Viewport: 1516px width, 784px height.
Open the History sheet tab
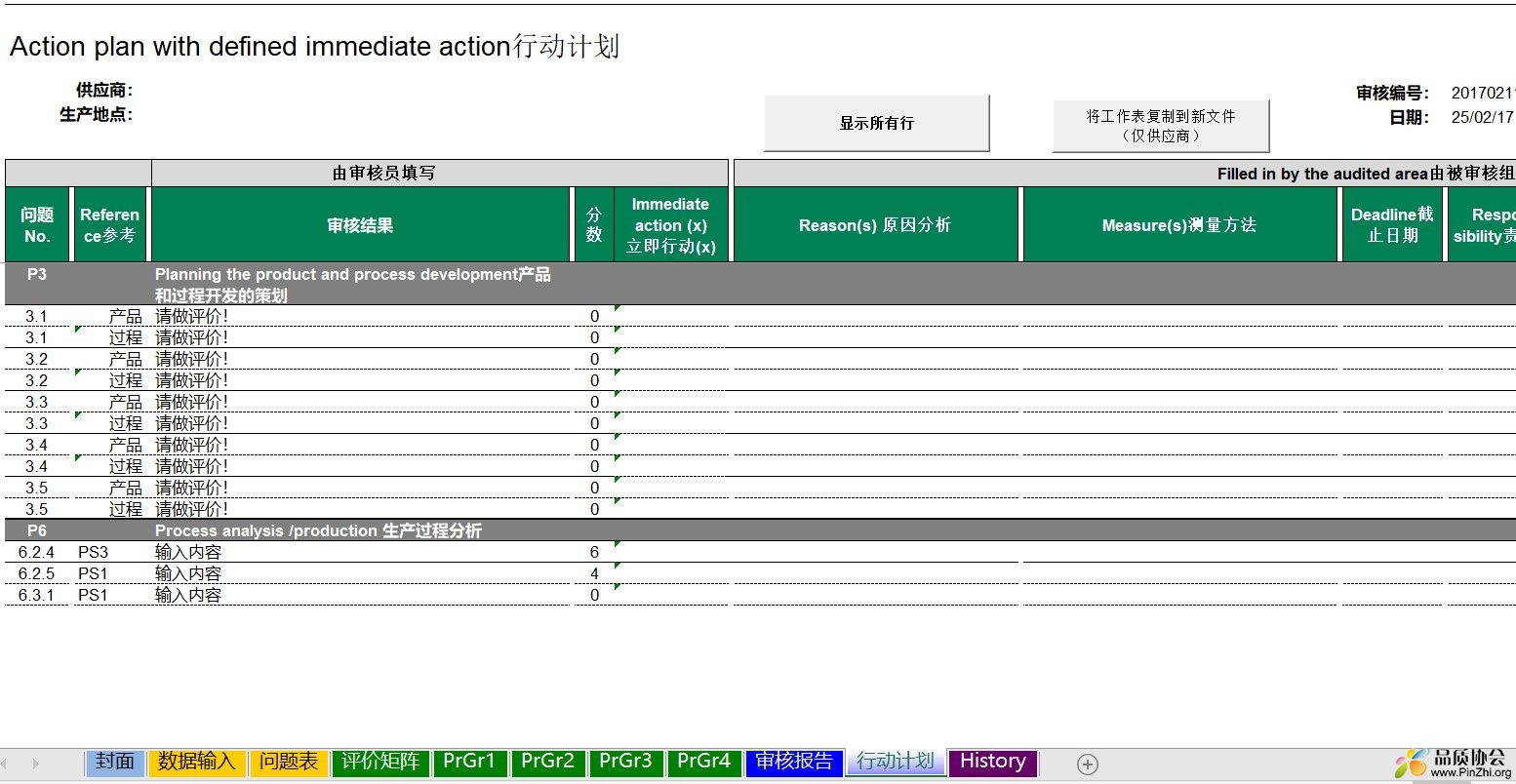(992, 762)
